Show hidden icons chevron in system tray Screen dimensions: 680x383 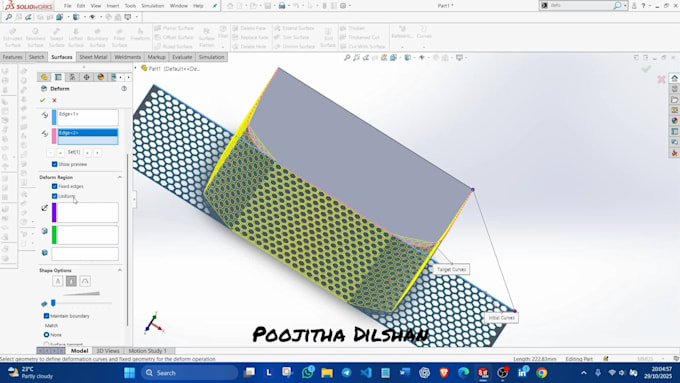[584, 373]
